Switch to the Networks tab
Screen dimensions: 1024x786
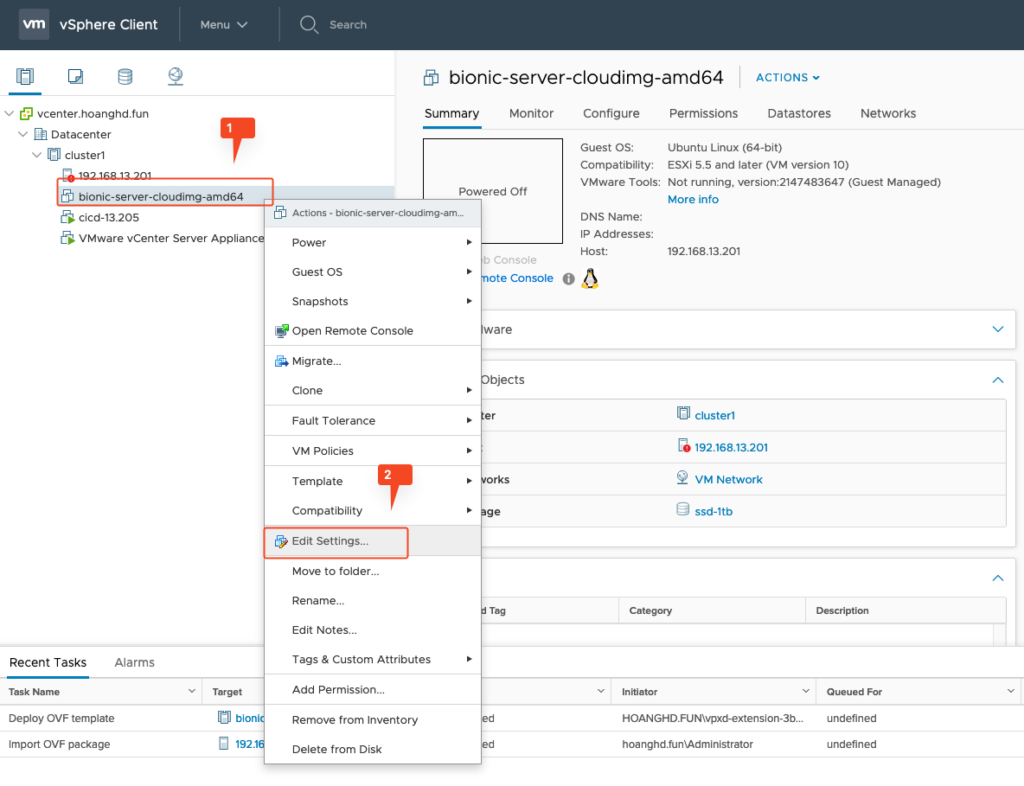[x=888, y=114]
